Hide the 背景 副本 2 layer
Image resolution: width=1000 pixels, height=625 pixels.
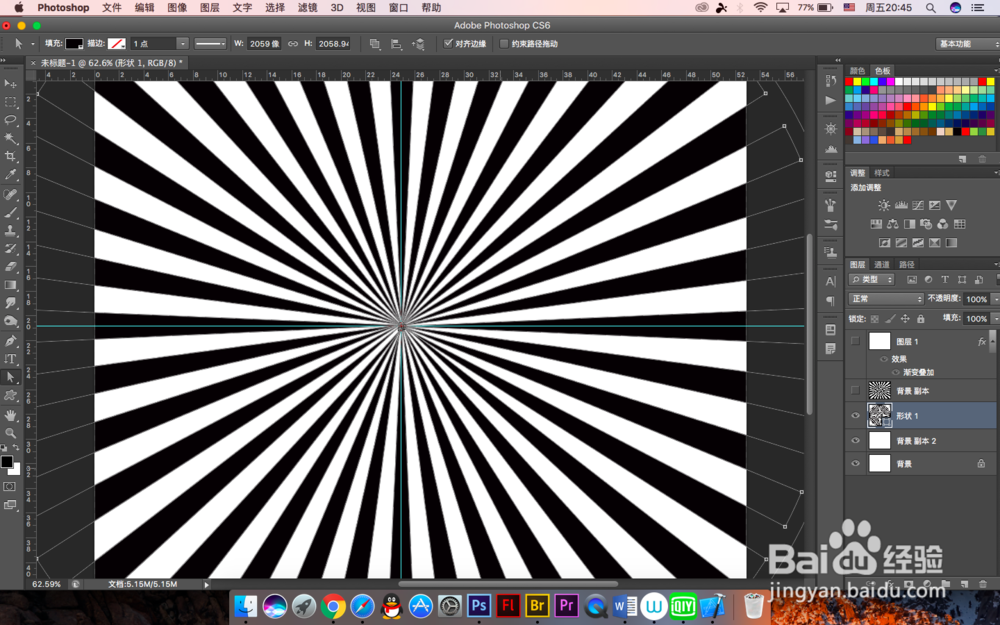pyautogui.click(x=855, y=441)
